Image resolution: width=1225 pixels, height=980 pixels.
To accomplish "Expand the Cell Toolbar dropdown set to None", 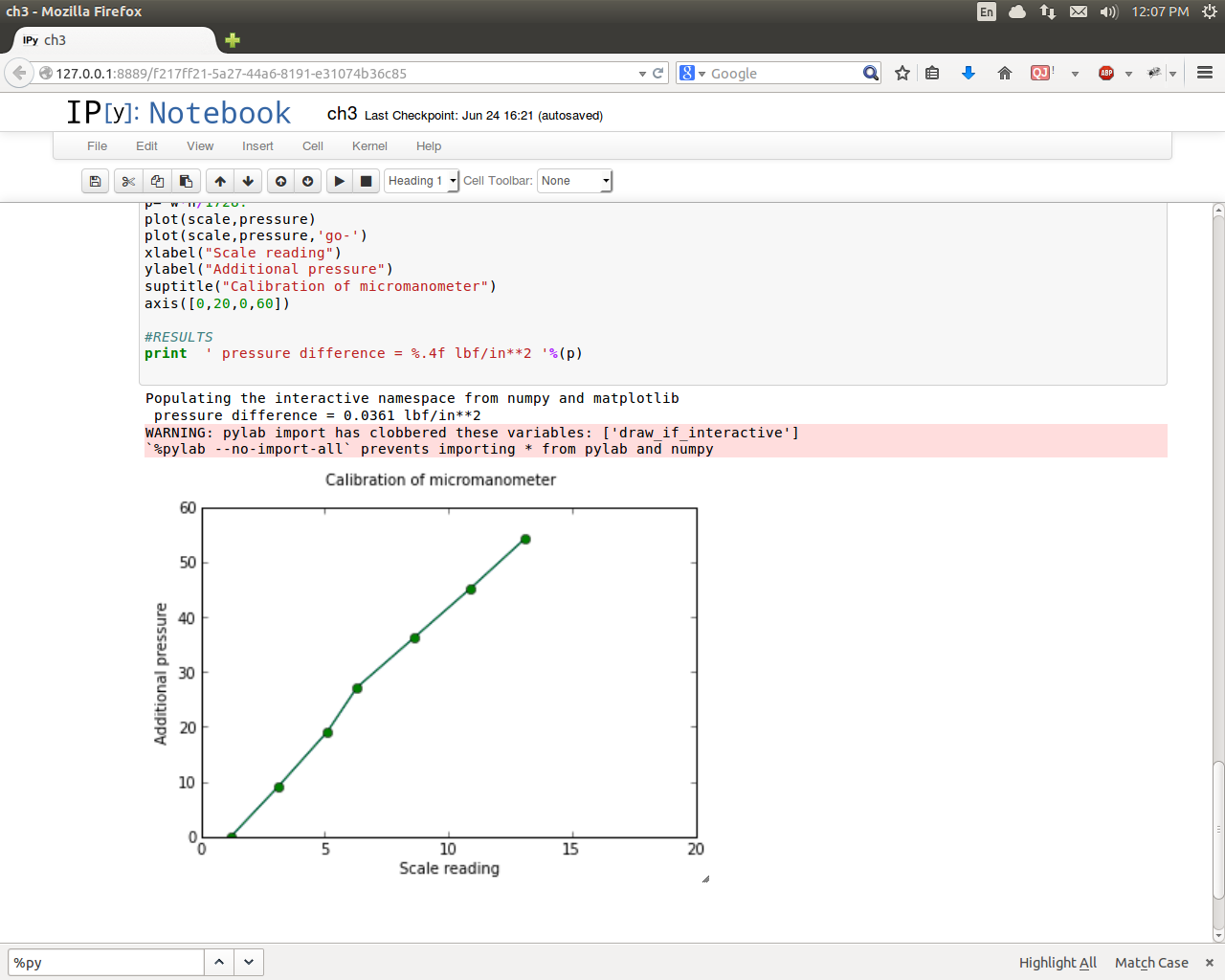I will click(x=574, y=181).
